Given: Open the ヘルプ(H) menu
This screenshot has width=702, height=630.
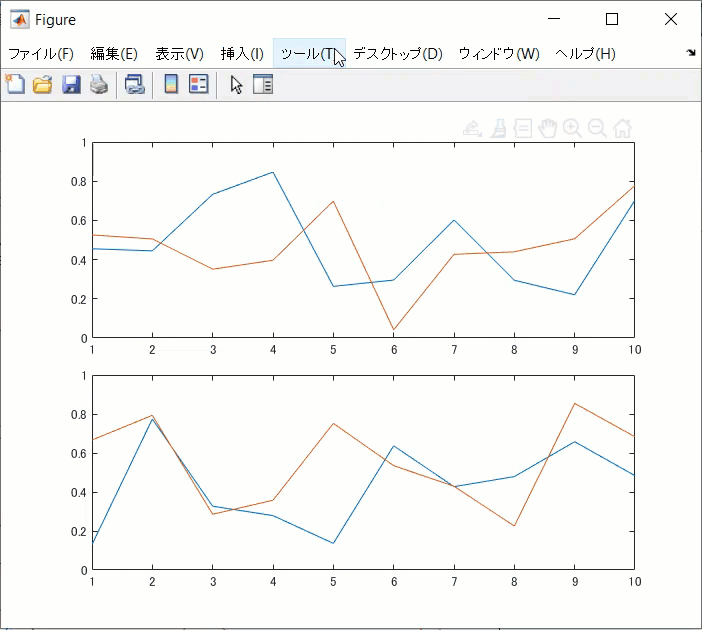Looking at the screenshot, I should pyautogui.click(x=585, y=54).
